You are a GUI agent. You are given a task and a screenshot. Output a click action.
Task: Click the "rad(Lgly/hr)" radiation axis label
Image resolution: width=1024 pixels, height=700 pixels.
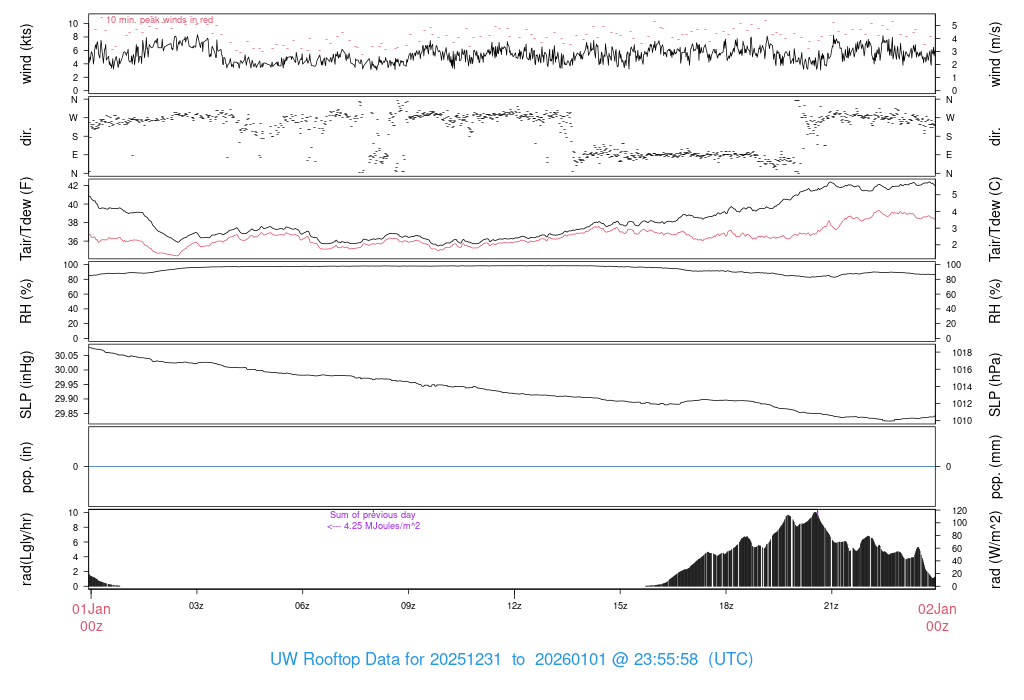[x=27, y=548]
